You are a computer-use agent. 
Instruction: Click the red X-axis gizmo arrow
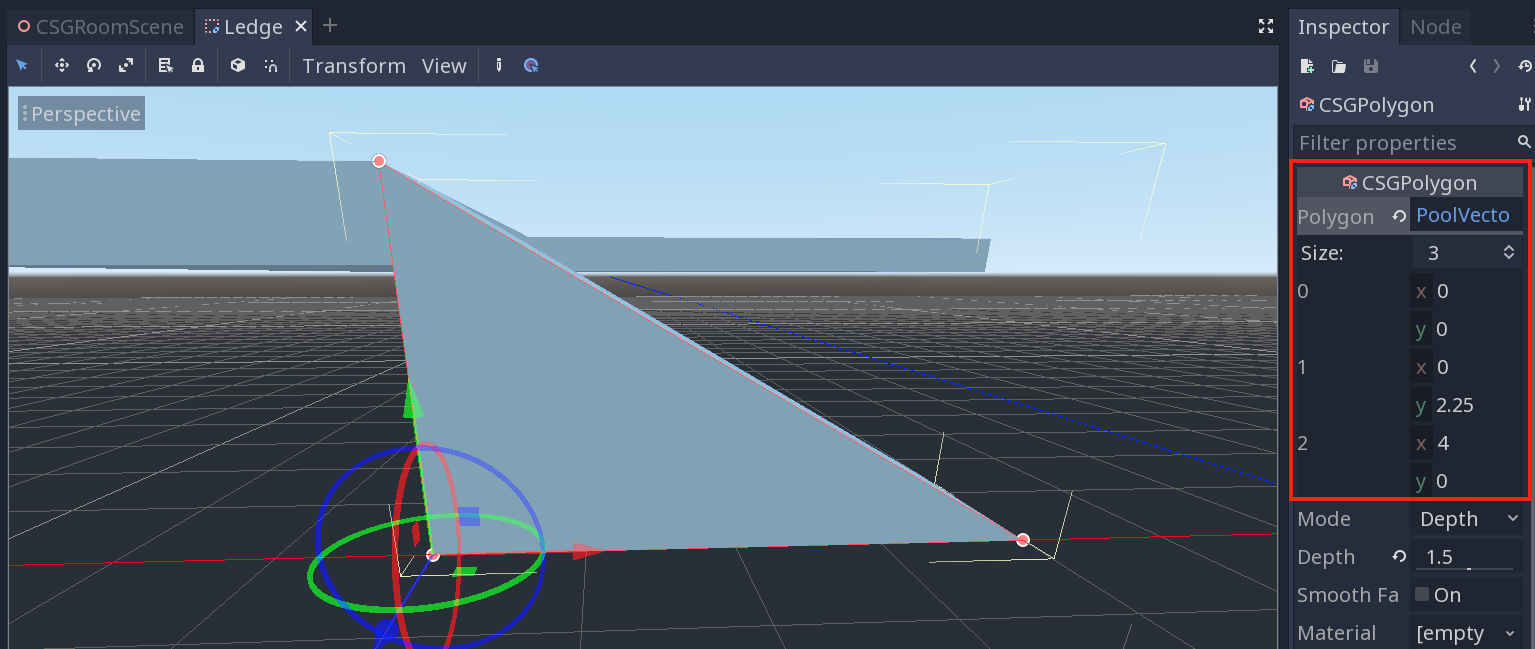(589, 551)
